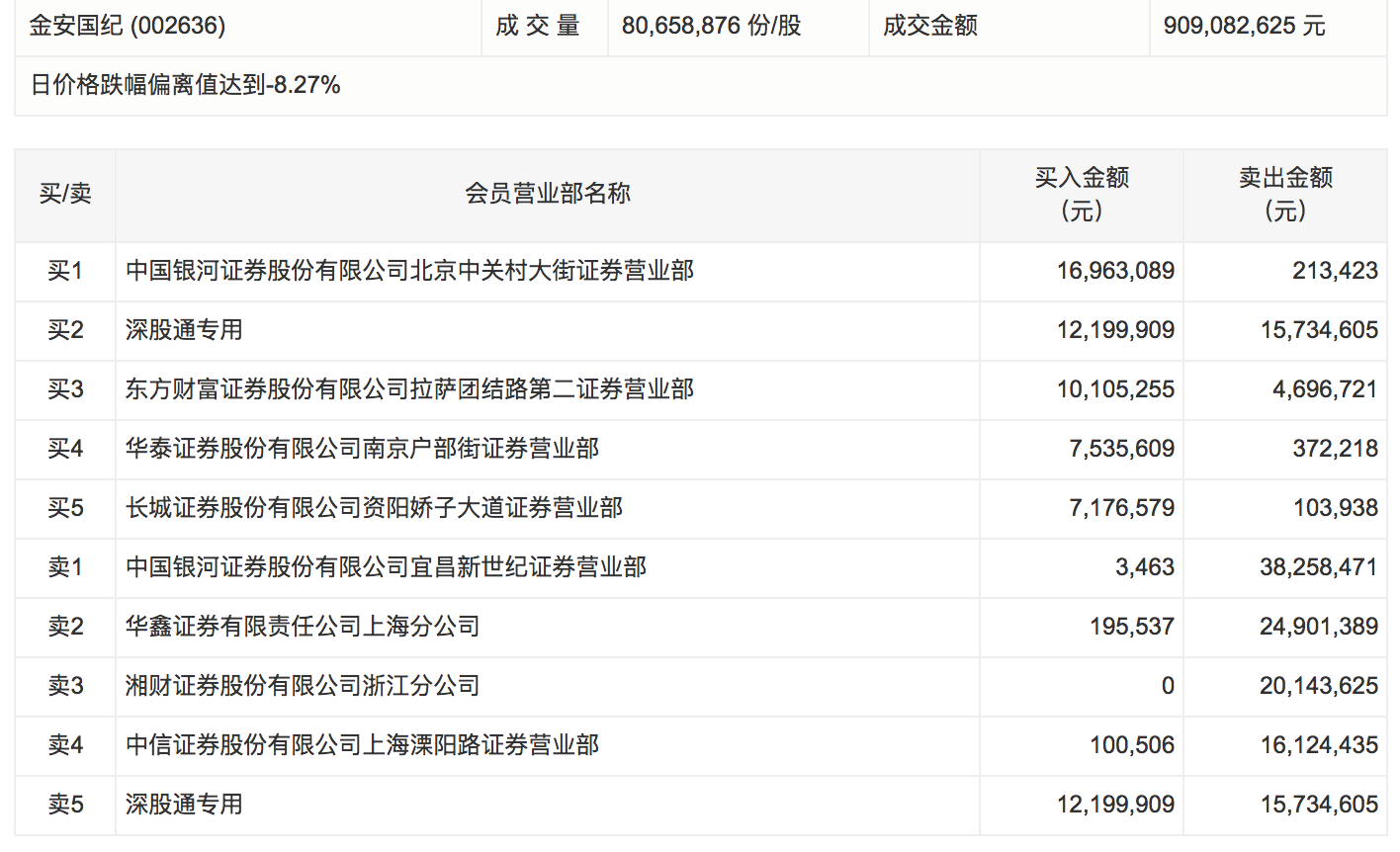Select the 卖2 row label
The height and width of the screenshot is (852, 1400).
click(65, 627)
